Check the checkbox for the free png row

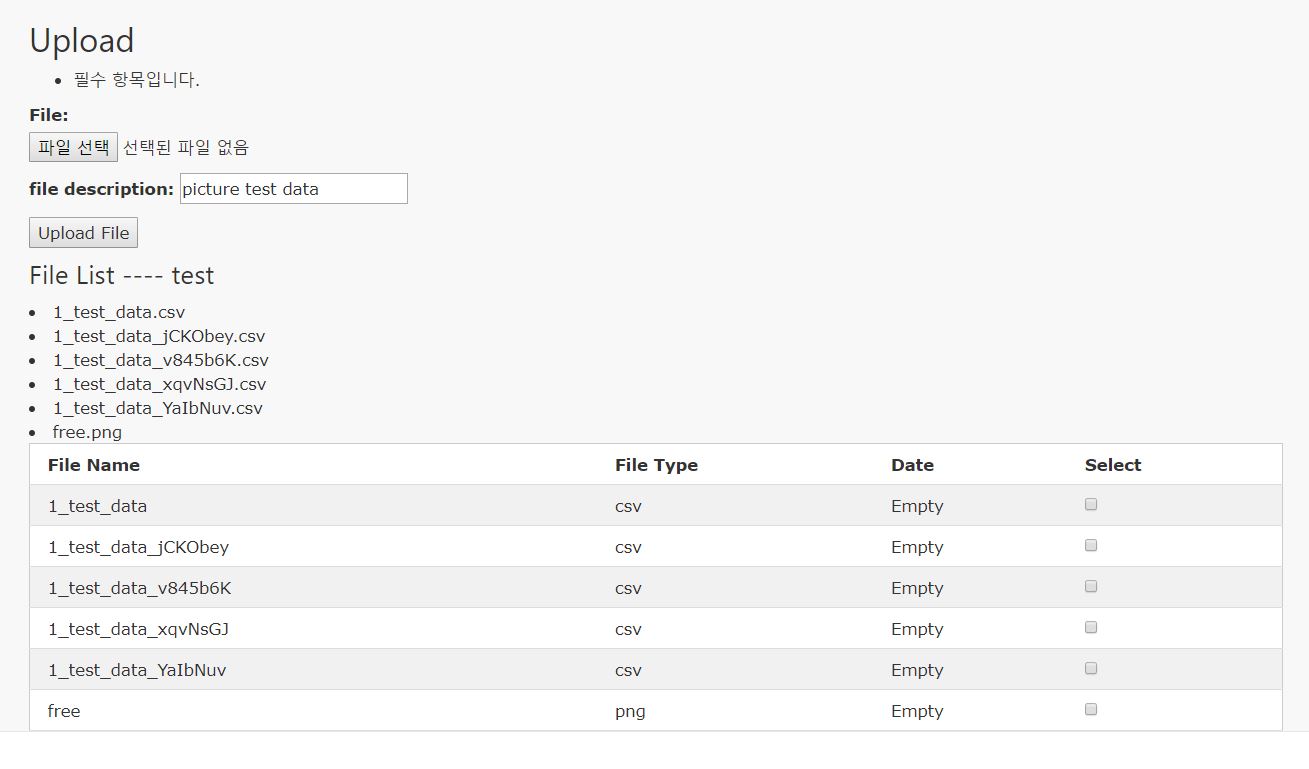click(x=1091, y=710)
